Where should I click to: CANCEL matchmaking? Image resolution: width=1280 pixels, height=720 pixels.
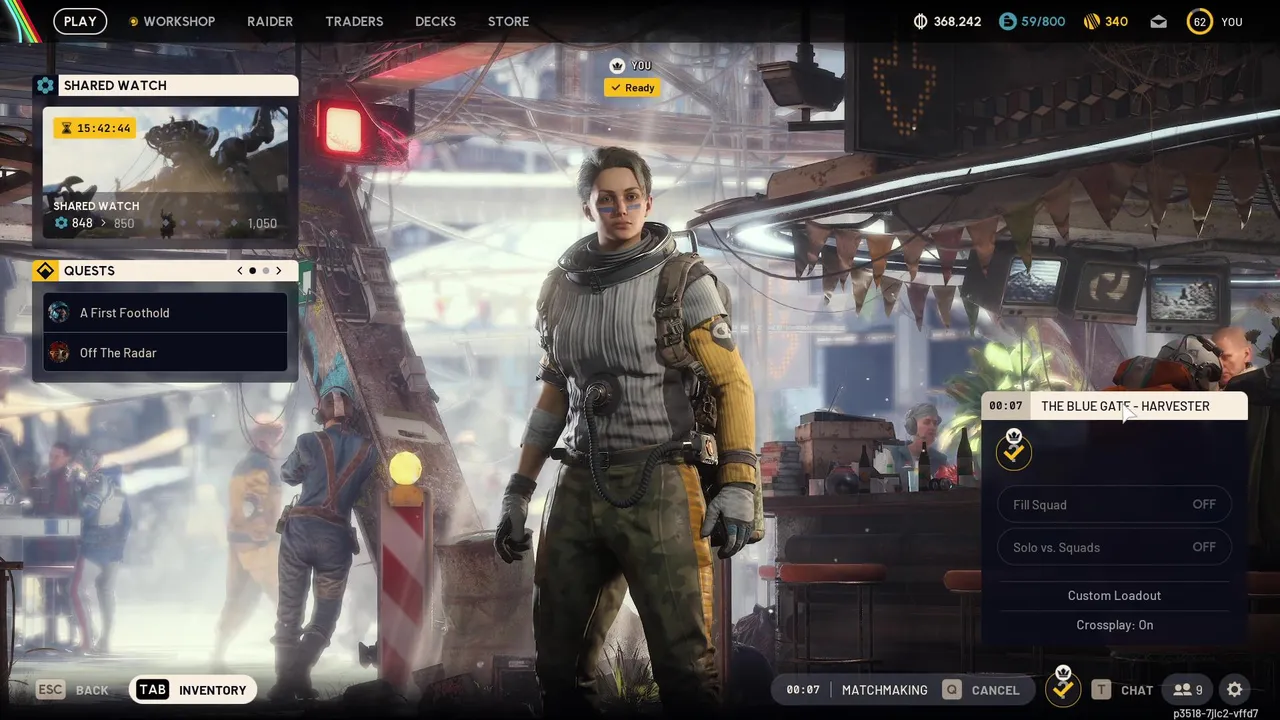(981, 690)
